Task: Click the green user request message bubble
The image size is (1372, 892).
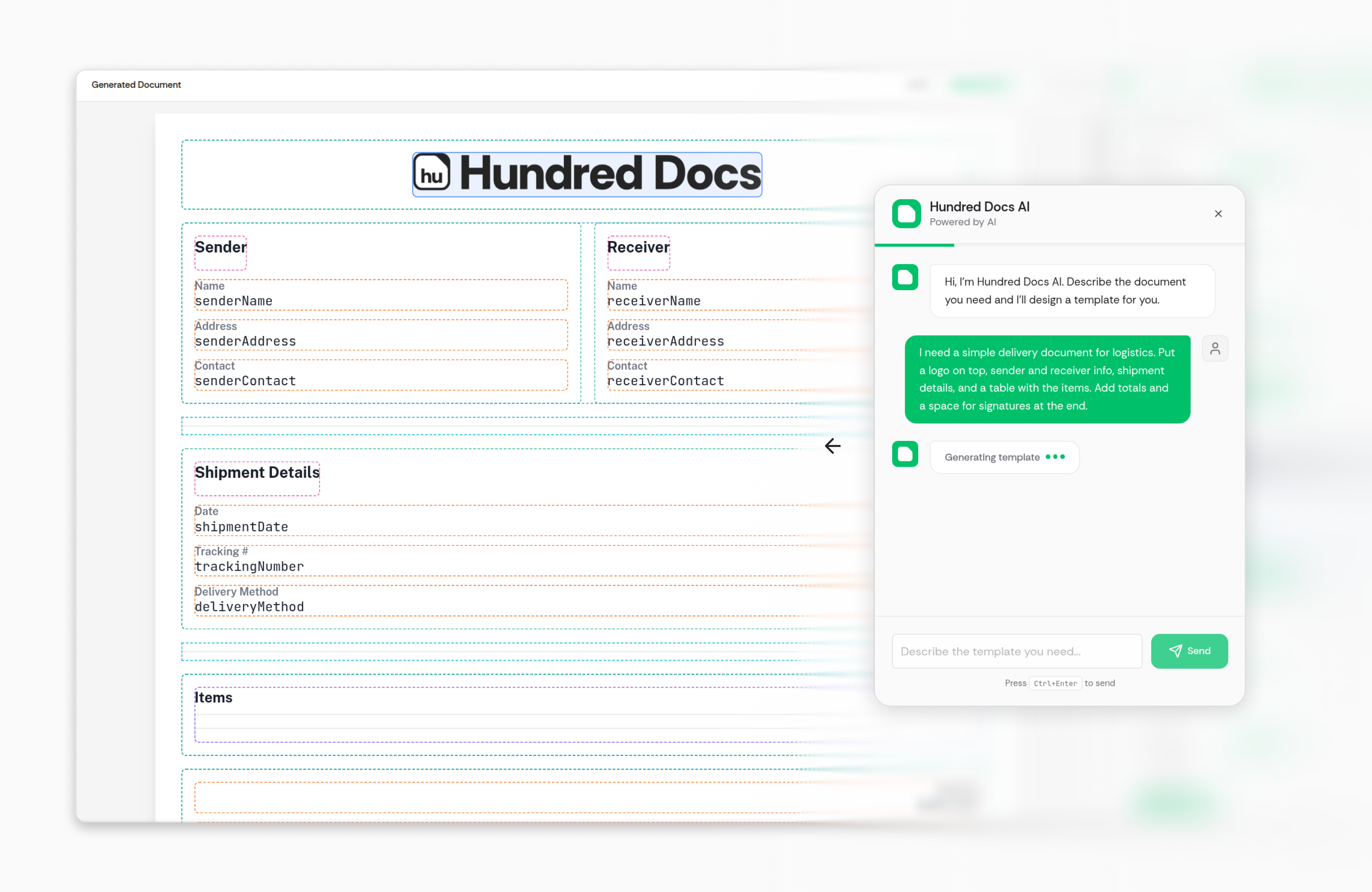Action: (x=1047, y=379)
